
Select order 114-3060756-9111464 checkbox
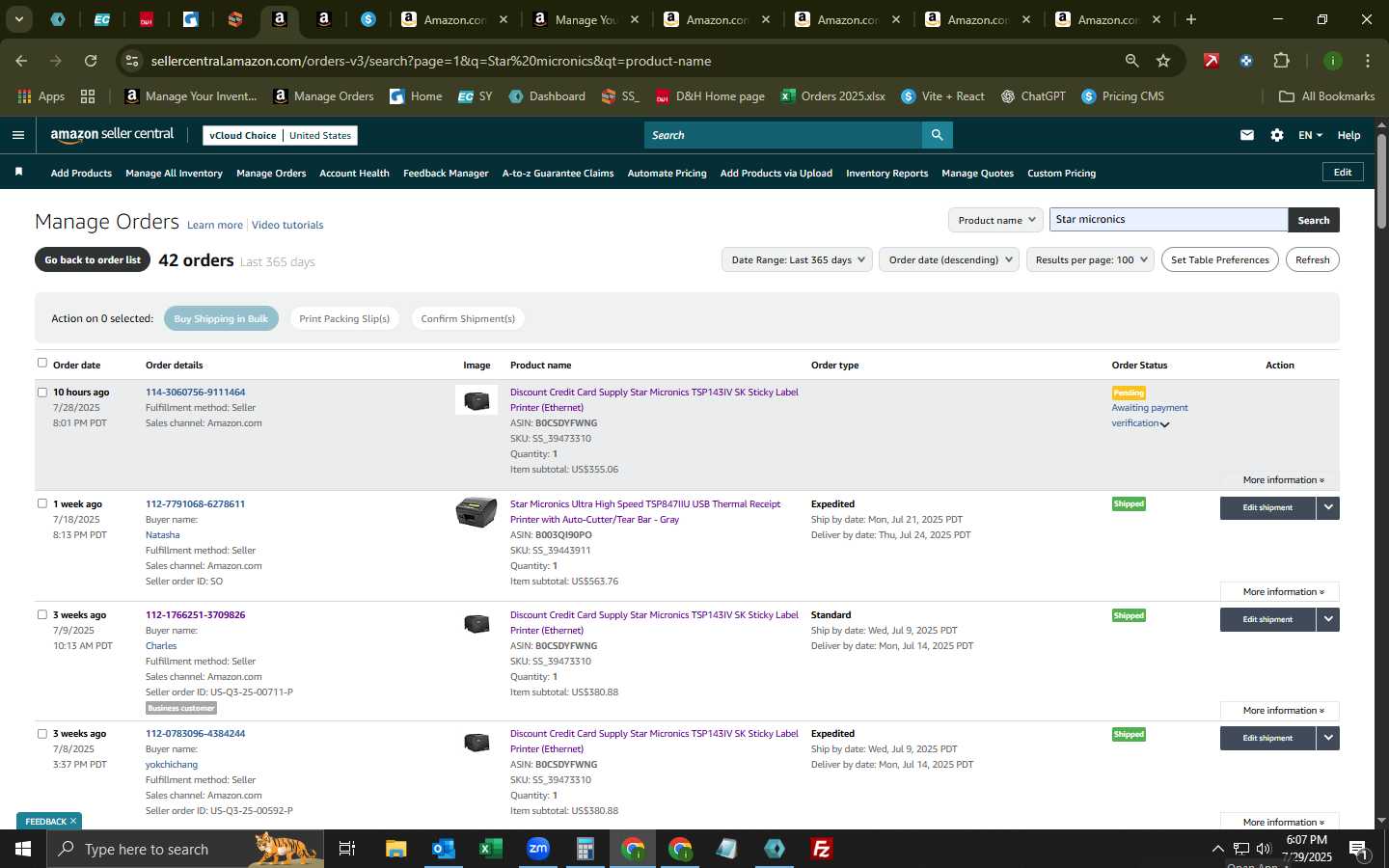[41, 392]
